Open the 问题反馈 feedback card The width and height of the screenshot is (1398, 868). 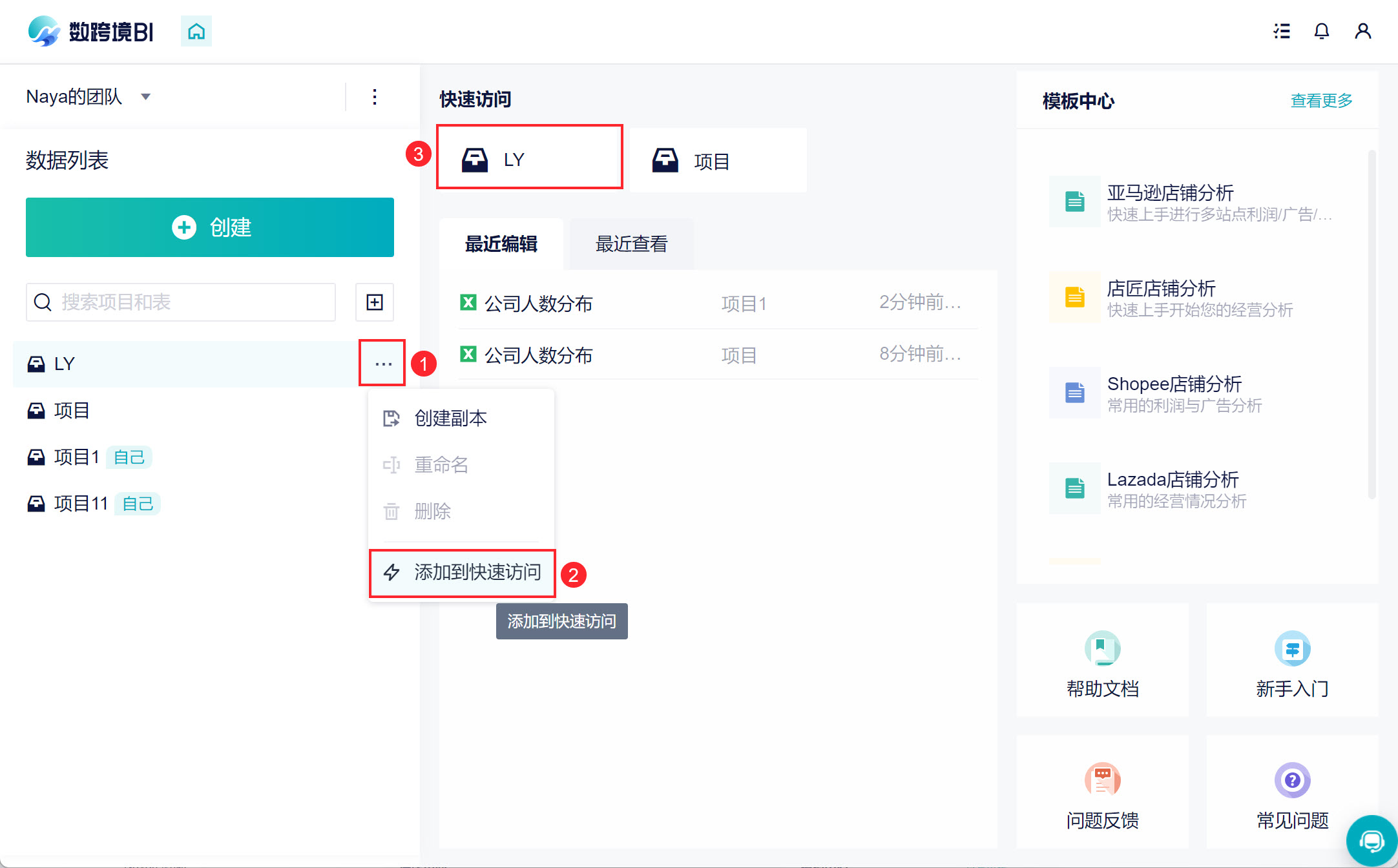pos(1102,793)
